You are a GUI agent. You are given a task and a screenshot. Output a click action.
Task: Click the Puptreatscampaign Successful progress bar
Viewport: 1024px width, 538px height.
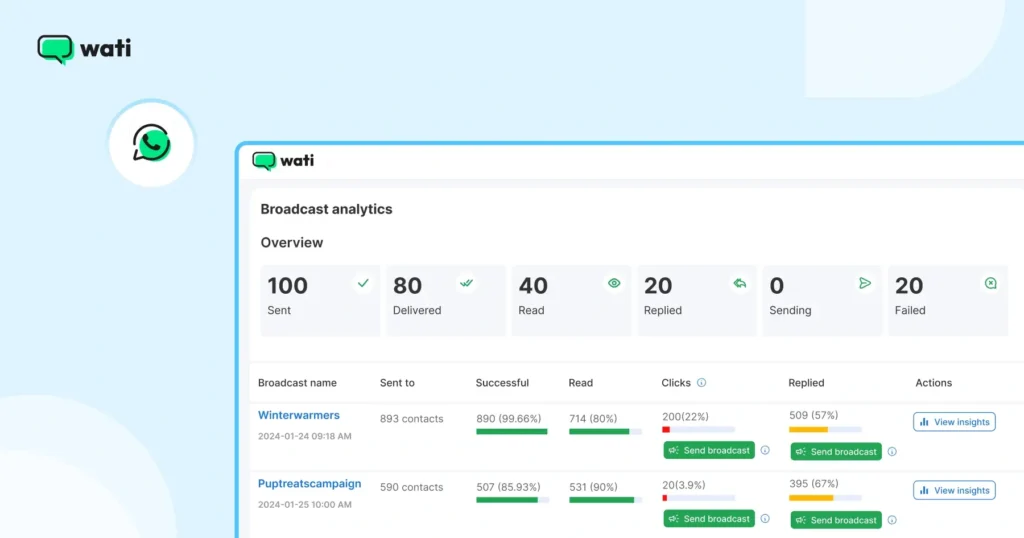tap(512, 500)
